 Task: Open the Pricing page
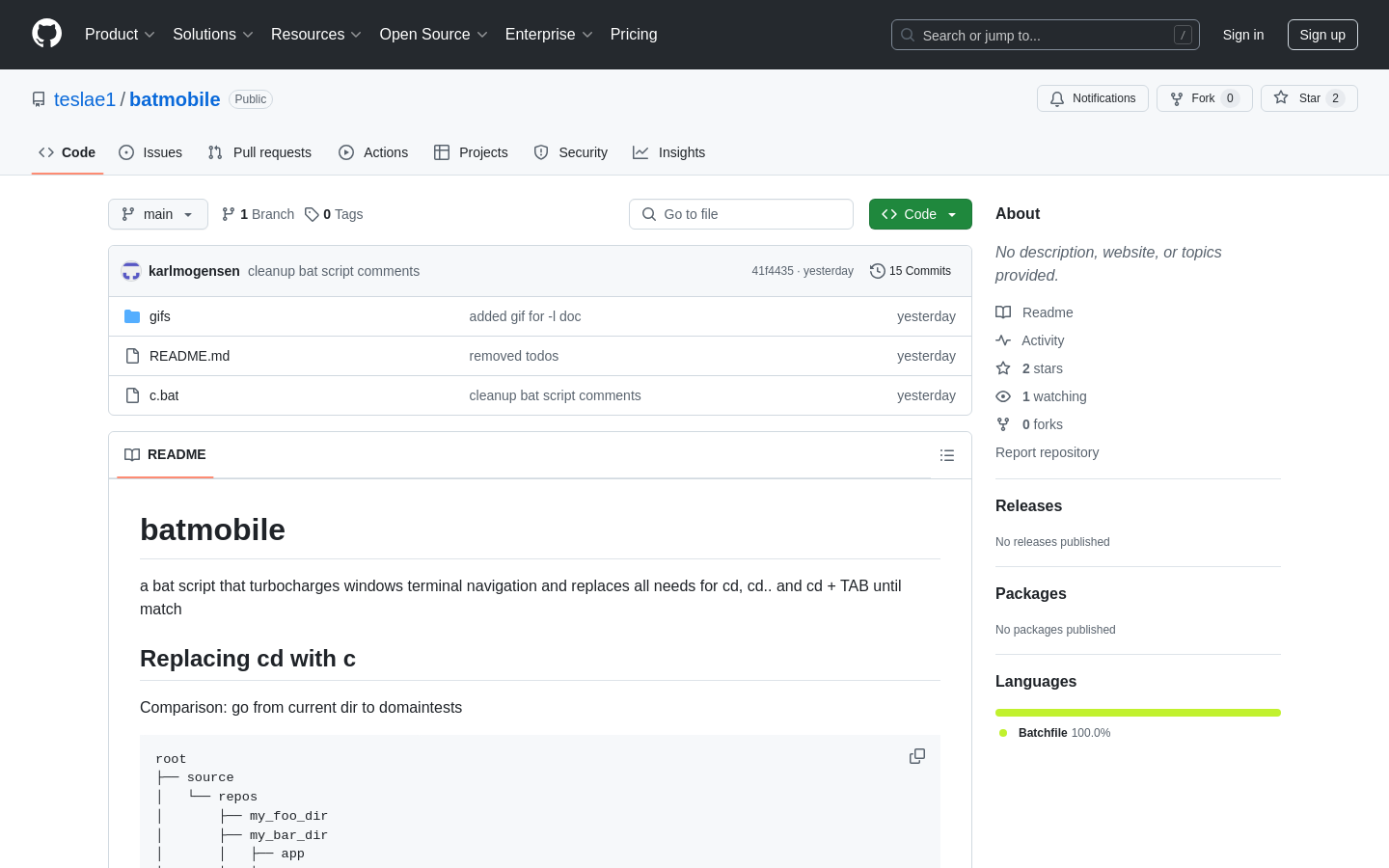click(x=634, y=35)
